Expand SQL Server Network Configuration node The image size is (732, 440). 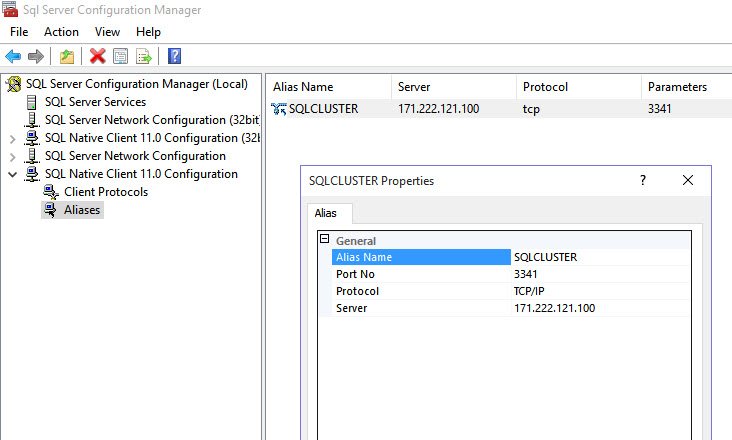point(13,157)
